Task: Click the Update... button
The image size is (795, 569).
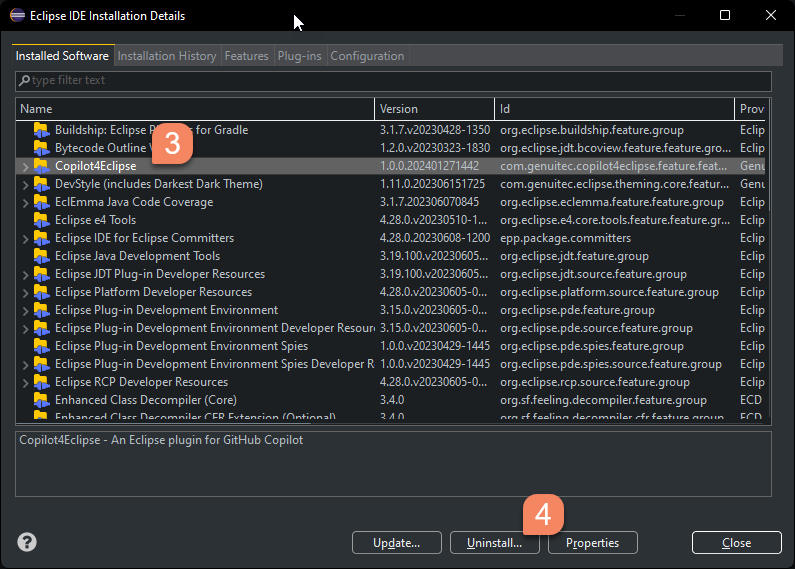Action: point(396,543)
